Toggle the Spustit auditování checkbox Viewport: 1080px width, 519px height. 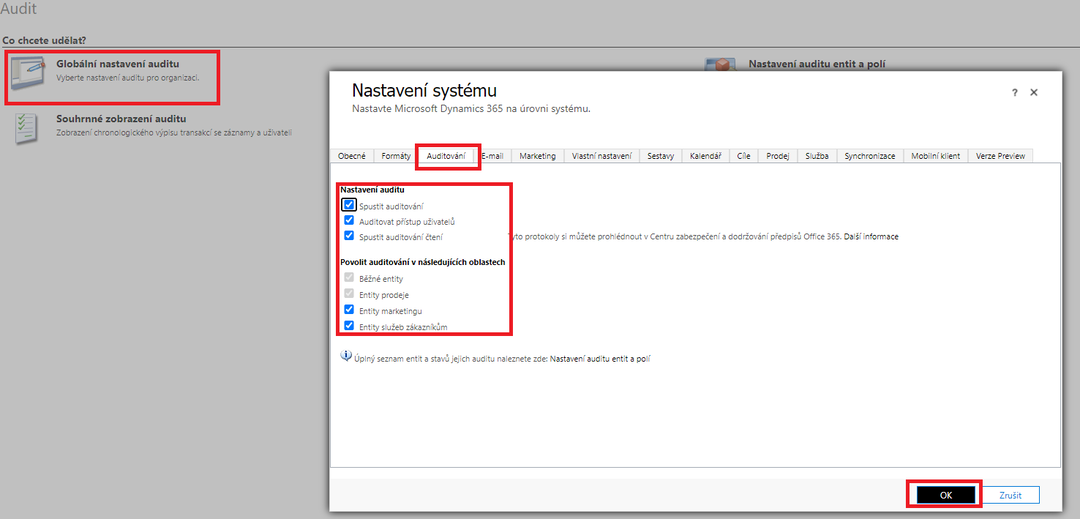pos(349,205)
